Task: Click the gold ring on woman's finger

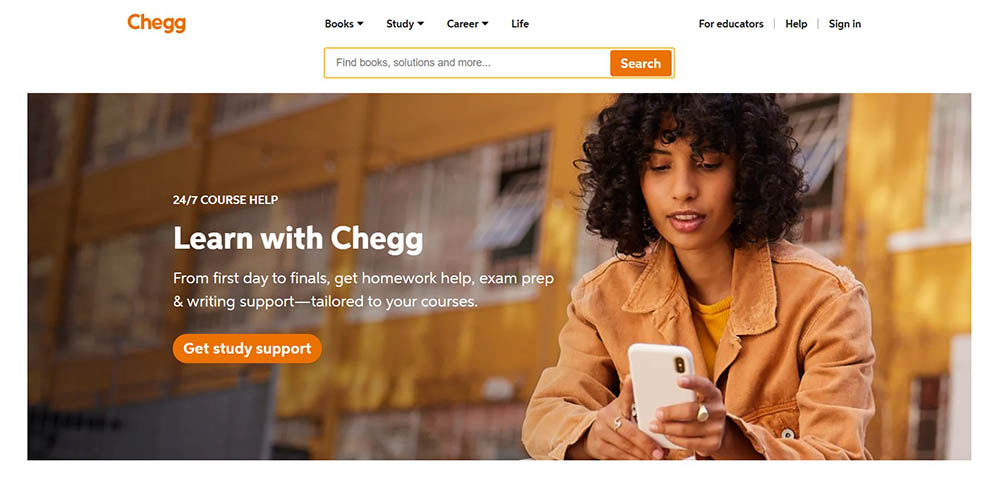Action: (702, 413)
